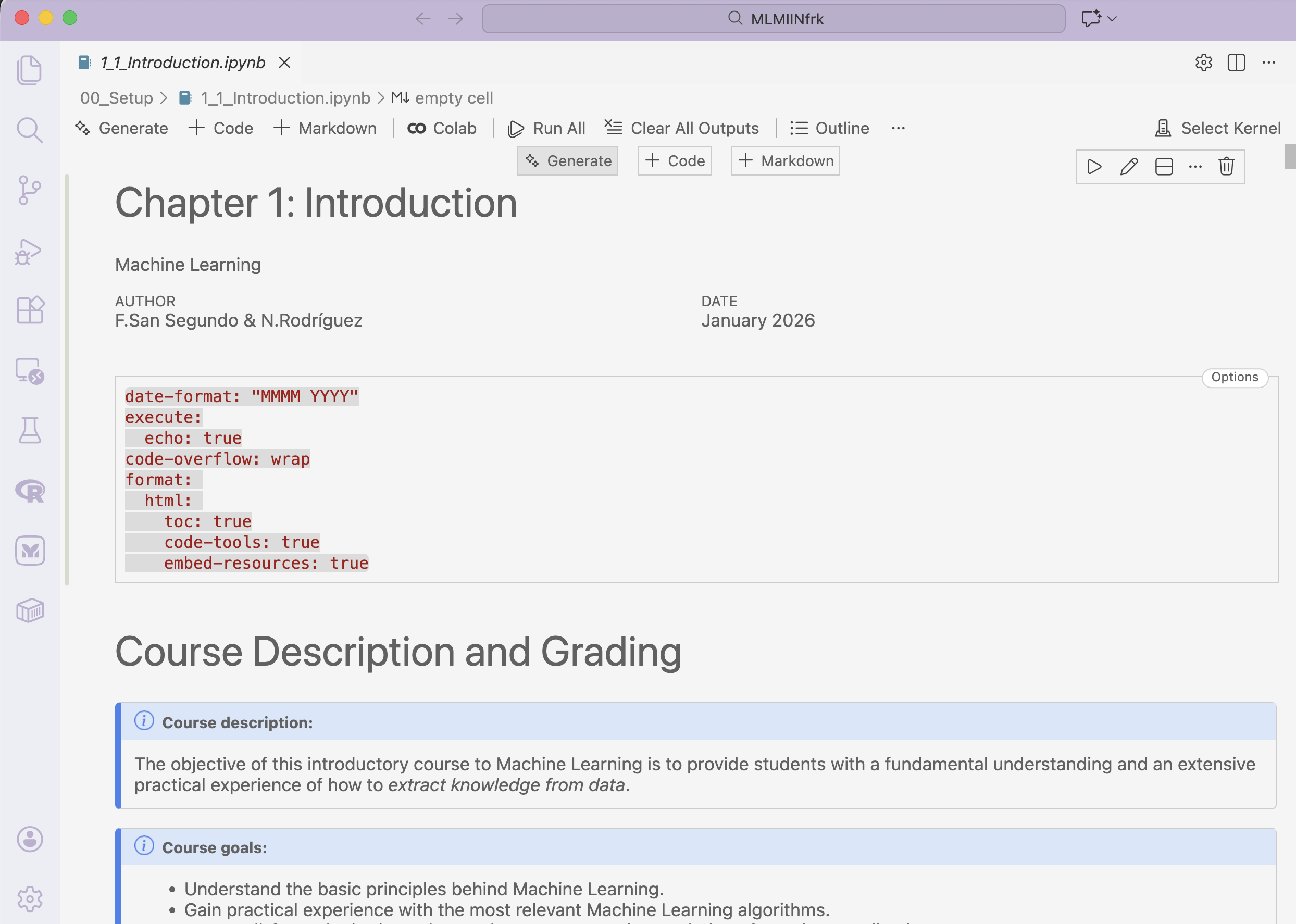Open more actions ellipsis in notebook toolbar
Viewport: 1296px width, 924px height.
click(x=899, y=129)
